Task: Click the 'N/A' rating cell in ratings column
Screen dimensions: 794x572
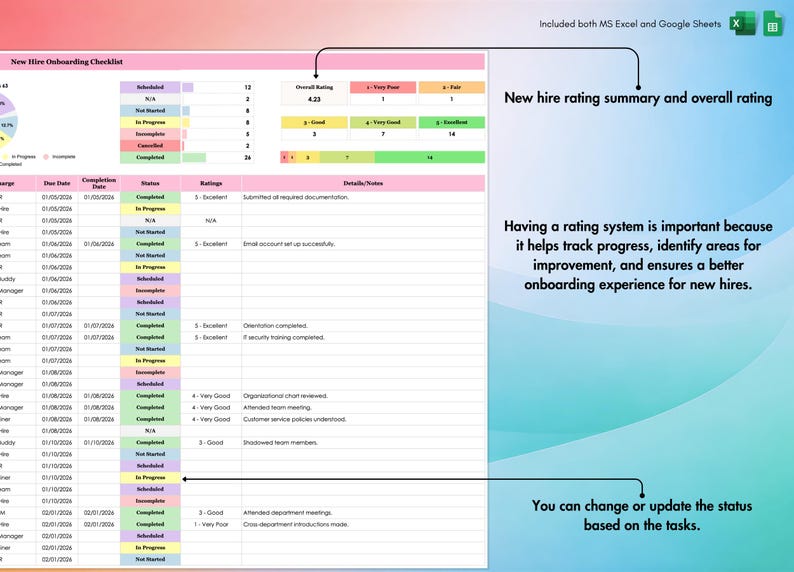Action: [211, 221]
